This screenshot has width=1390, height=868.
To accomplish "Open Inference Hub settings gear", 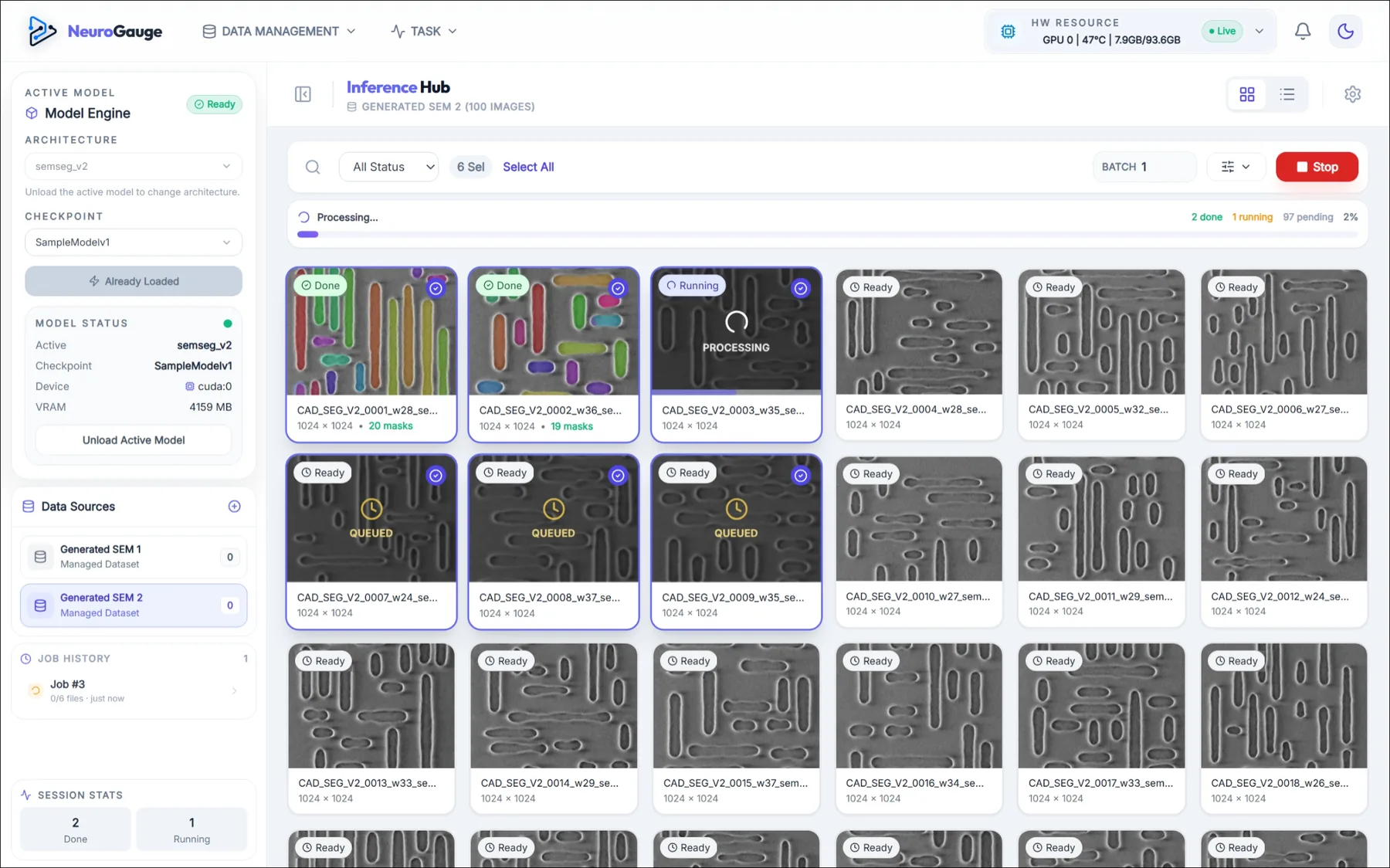I will coord(1352,94).
